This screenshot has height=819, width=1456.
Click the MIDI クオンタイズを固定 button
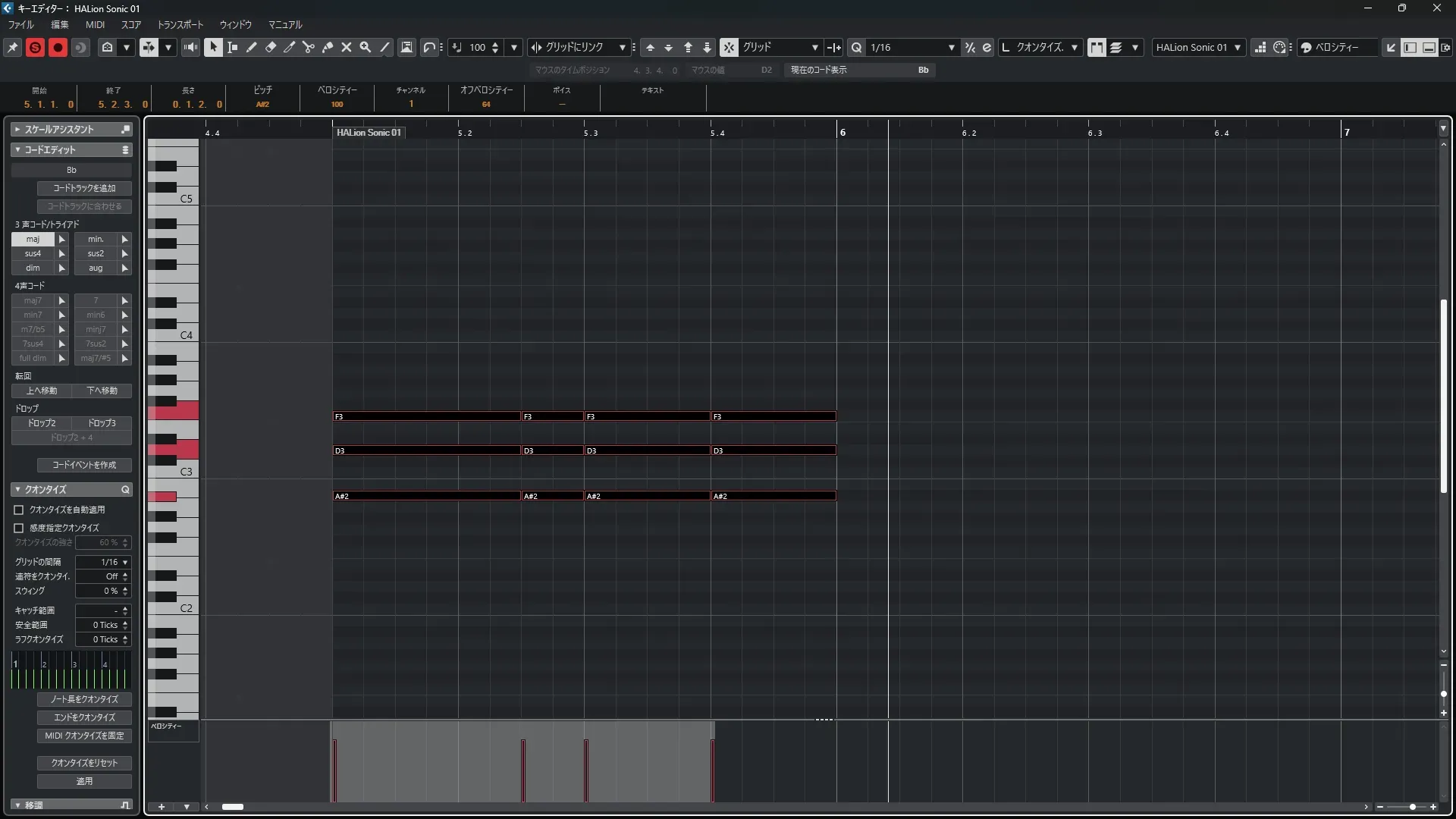[x=84, y=736]
